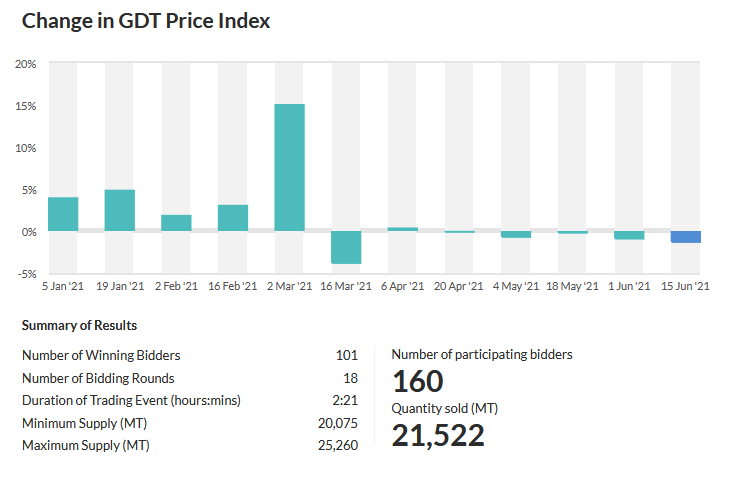This screenshot has height=493, width=731.
Task: Click the 2 Feb '21 bar
Action: 176,223
